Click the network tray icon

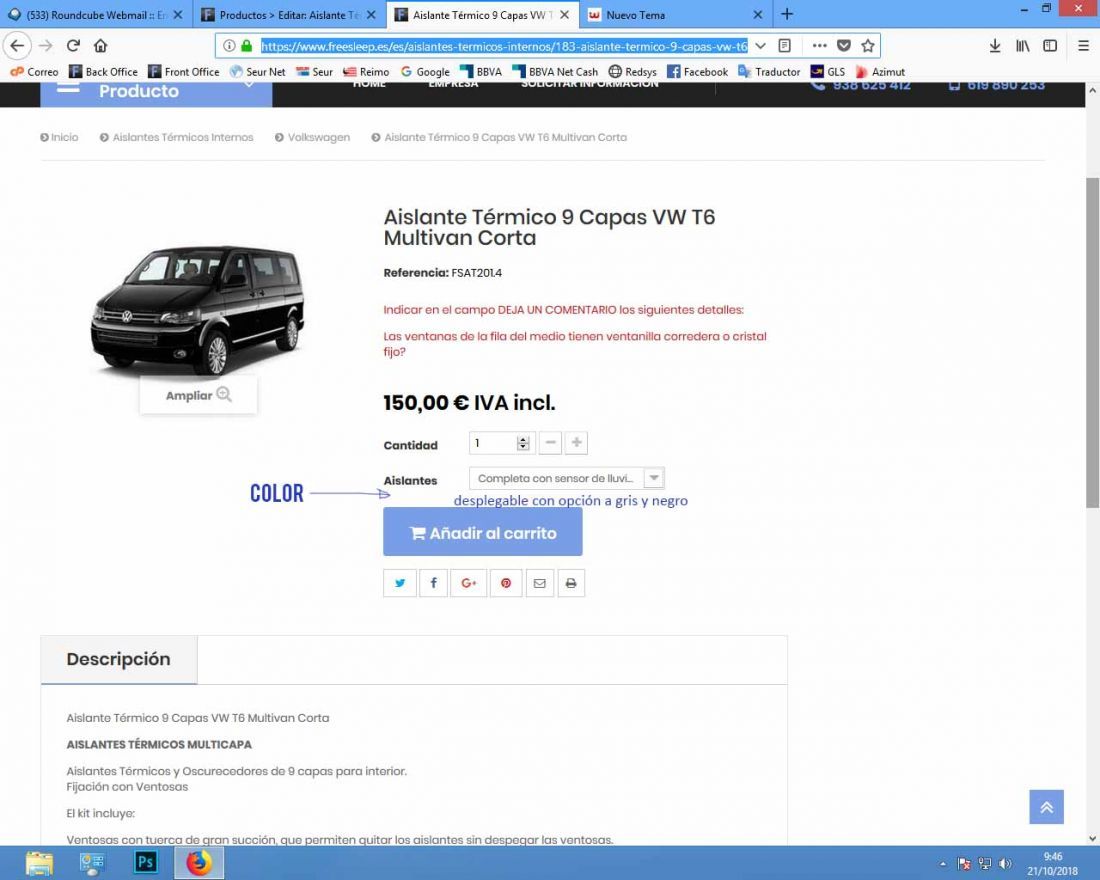pos(985,864)
